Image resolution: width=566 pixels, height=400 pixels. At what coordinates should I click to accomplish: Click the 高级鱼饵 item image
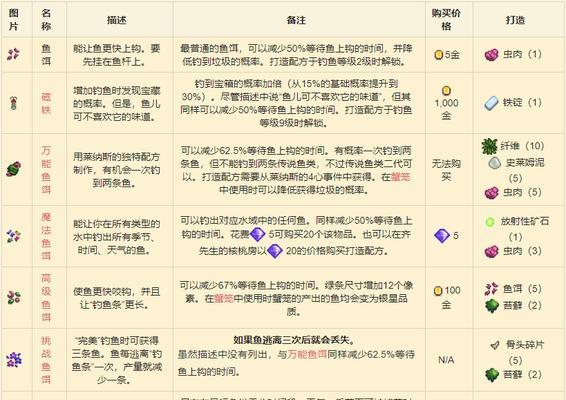click(14, 297)
